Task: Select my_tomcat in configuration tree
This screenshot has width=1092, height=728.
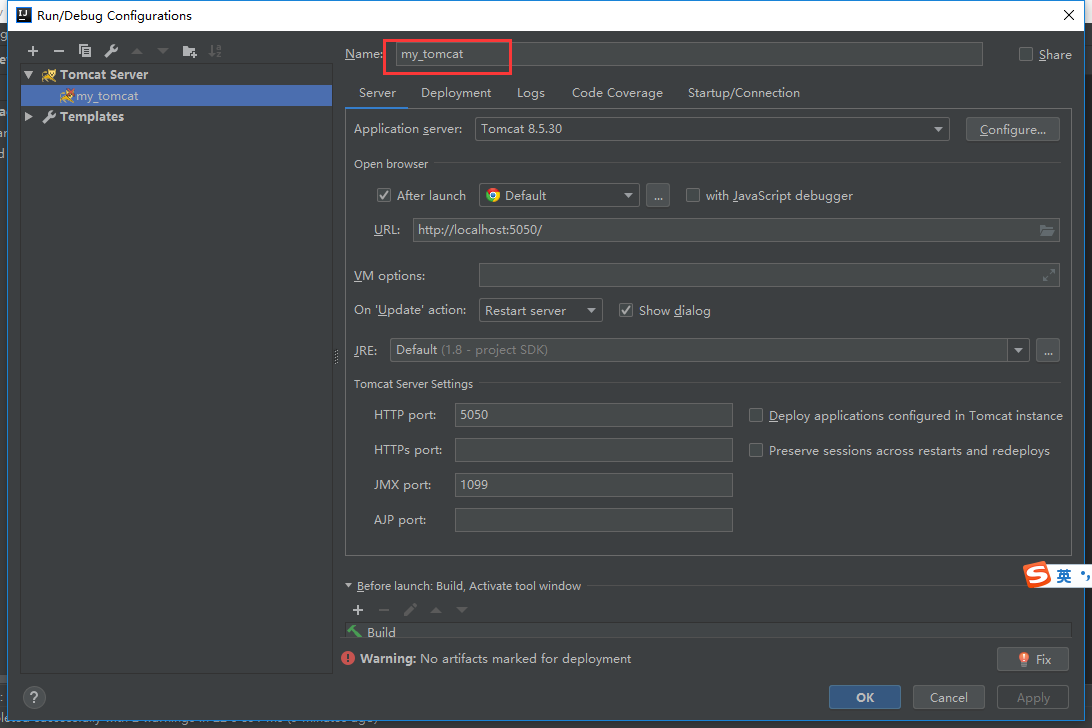Action: point(177,96)
